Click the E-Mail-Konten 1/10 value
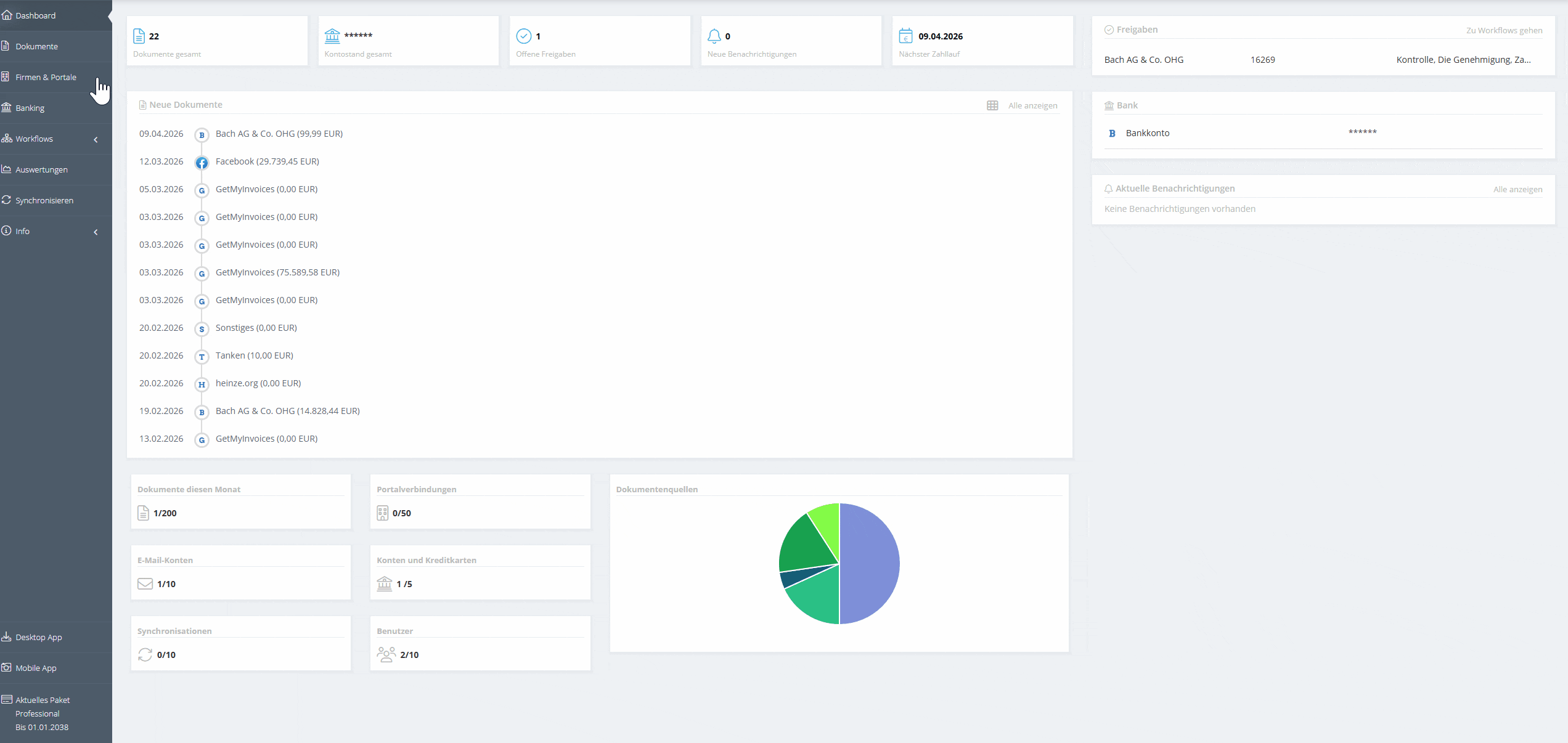The width and height of the screenshot is (1568, 743). click(166, 584)
